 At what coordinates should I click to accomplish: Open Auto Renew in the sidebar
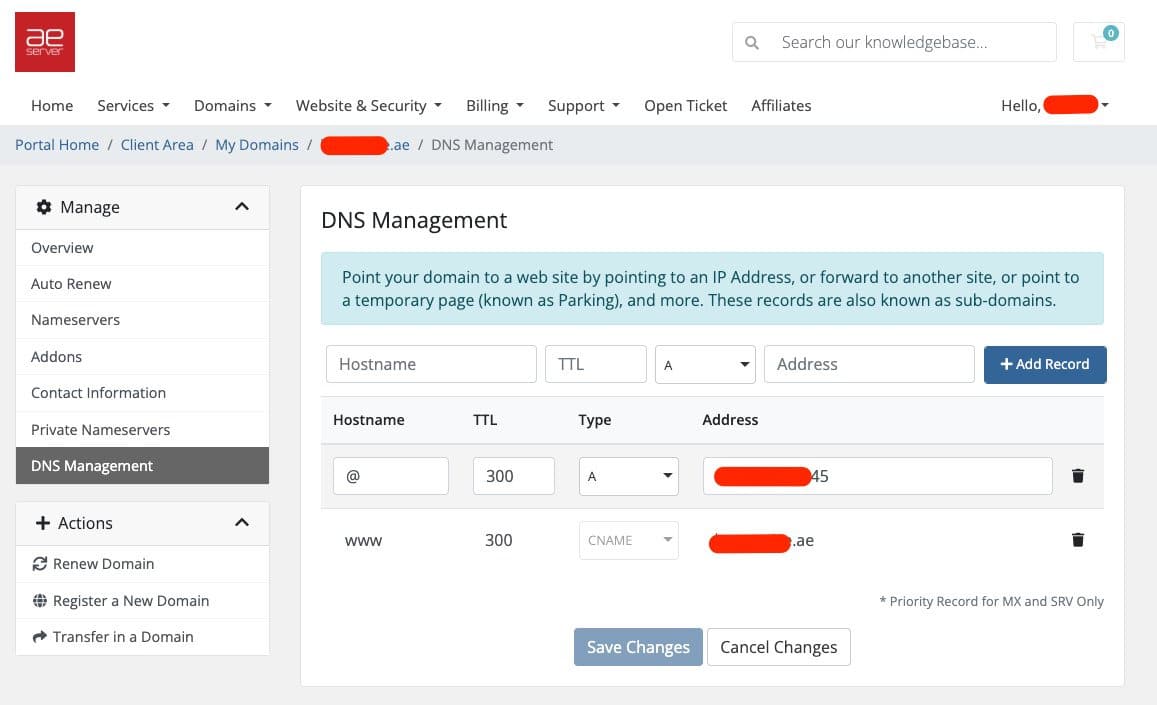pyautogui.click(x=142, y=284)
